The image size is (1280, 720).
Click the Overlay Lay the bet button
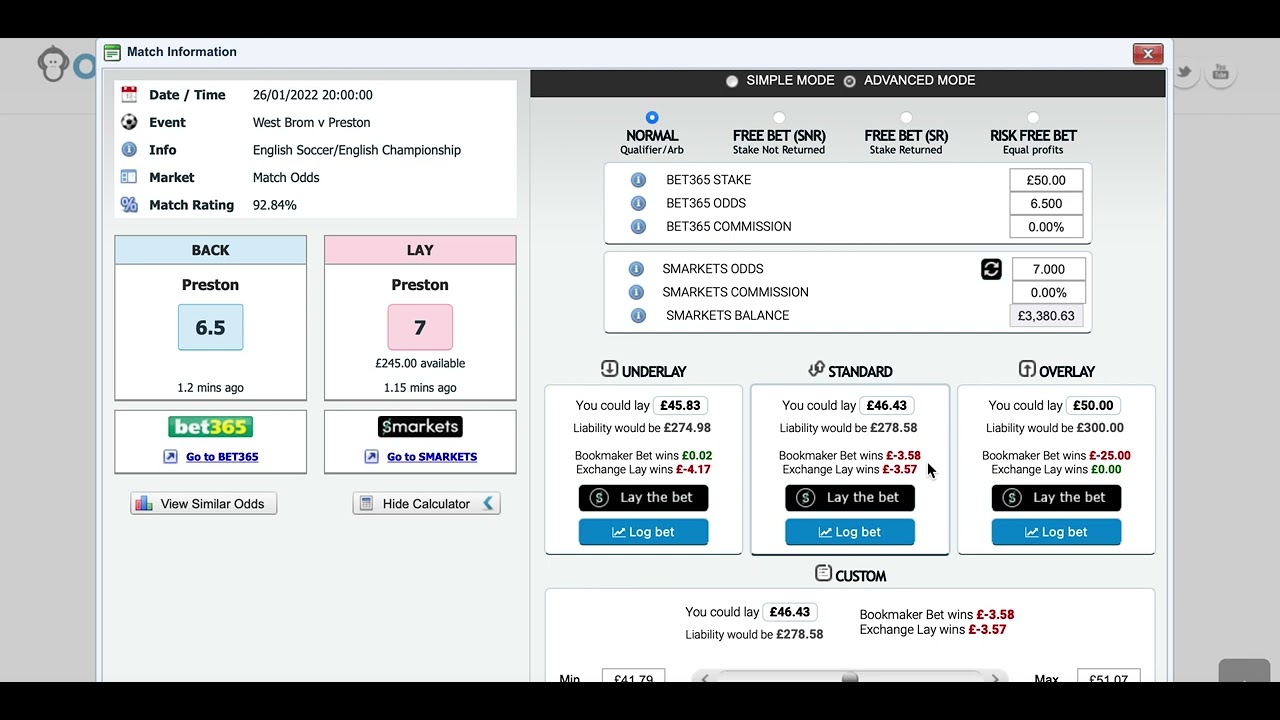tap(1056, 498)
